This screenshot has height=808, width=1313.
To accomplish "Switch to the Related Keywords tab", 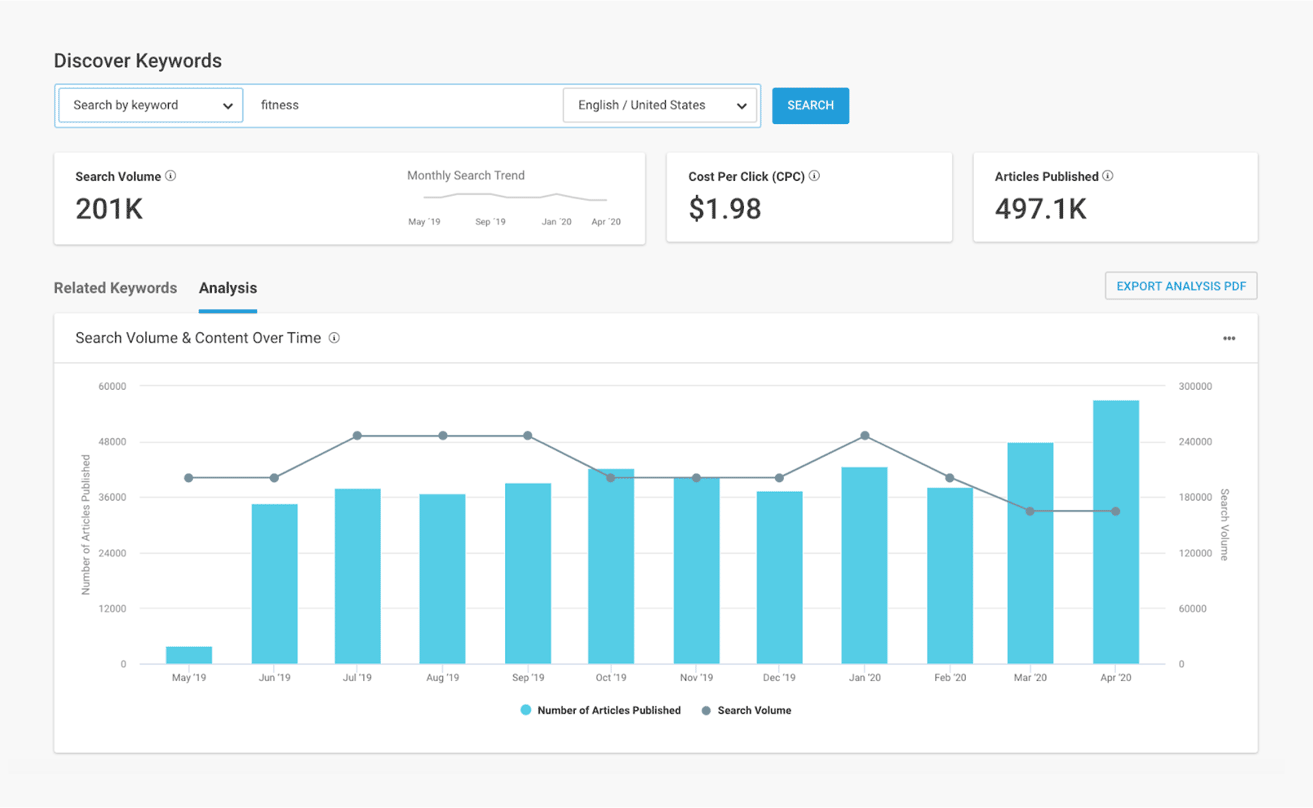I will click(115, 288).
